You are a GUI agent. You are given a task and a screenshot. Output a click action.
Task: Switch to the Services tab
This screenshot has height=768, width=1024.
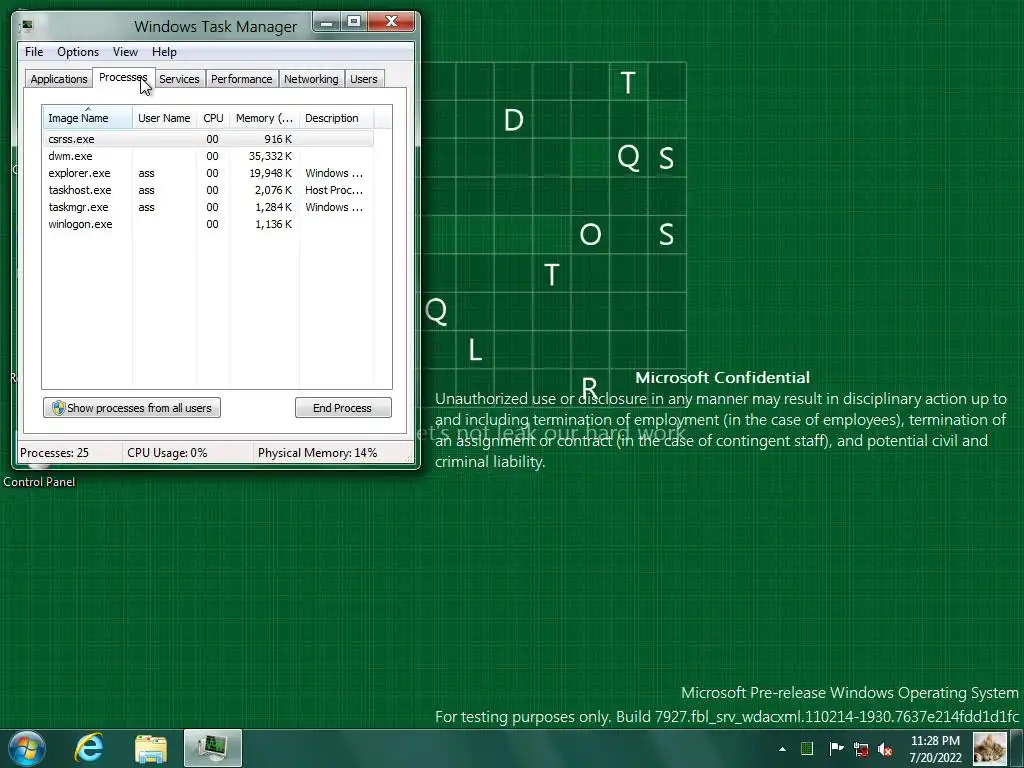pos(179,79)
